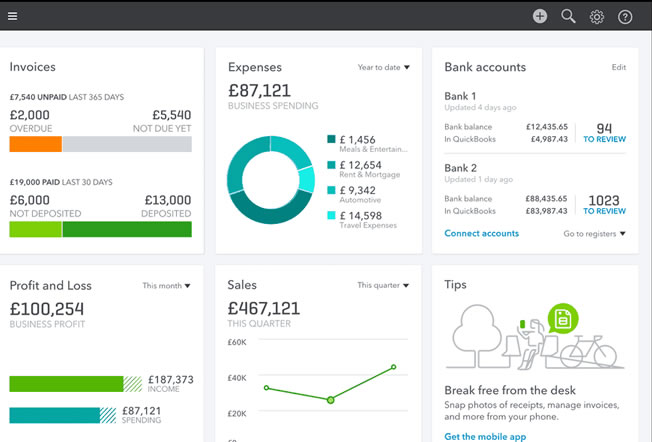Click the Break free from the desk heading
The image size is (652, 442).
tap(510, 390)
